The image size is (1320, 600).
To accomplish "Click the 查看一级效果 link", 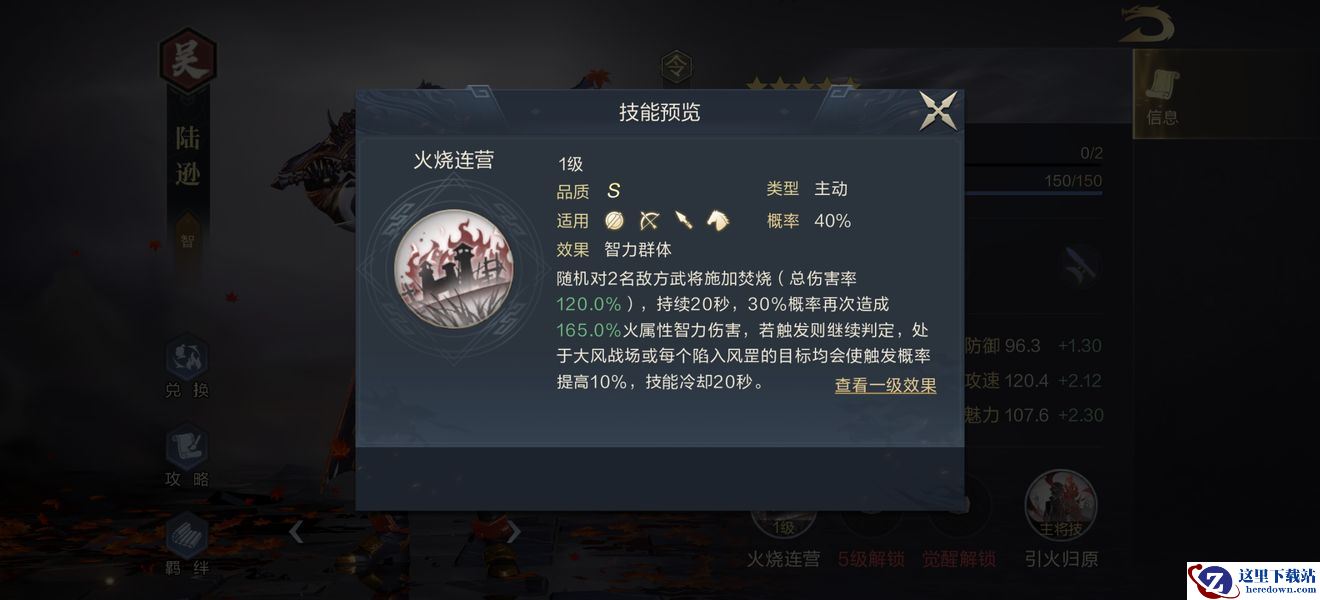I will 886,385.
